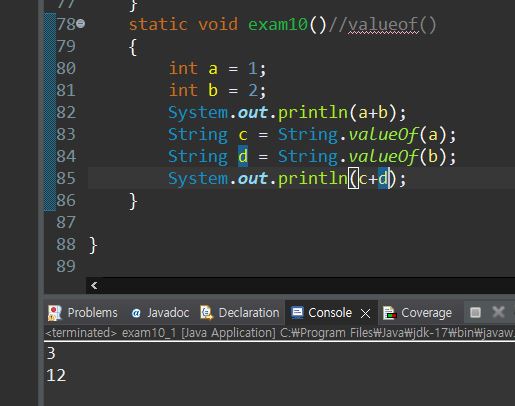515x406 pixels.
Task: Open the Declaration tab
Action: click(240, 313)
